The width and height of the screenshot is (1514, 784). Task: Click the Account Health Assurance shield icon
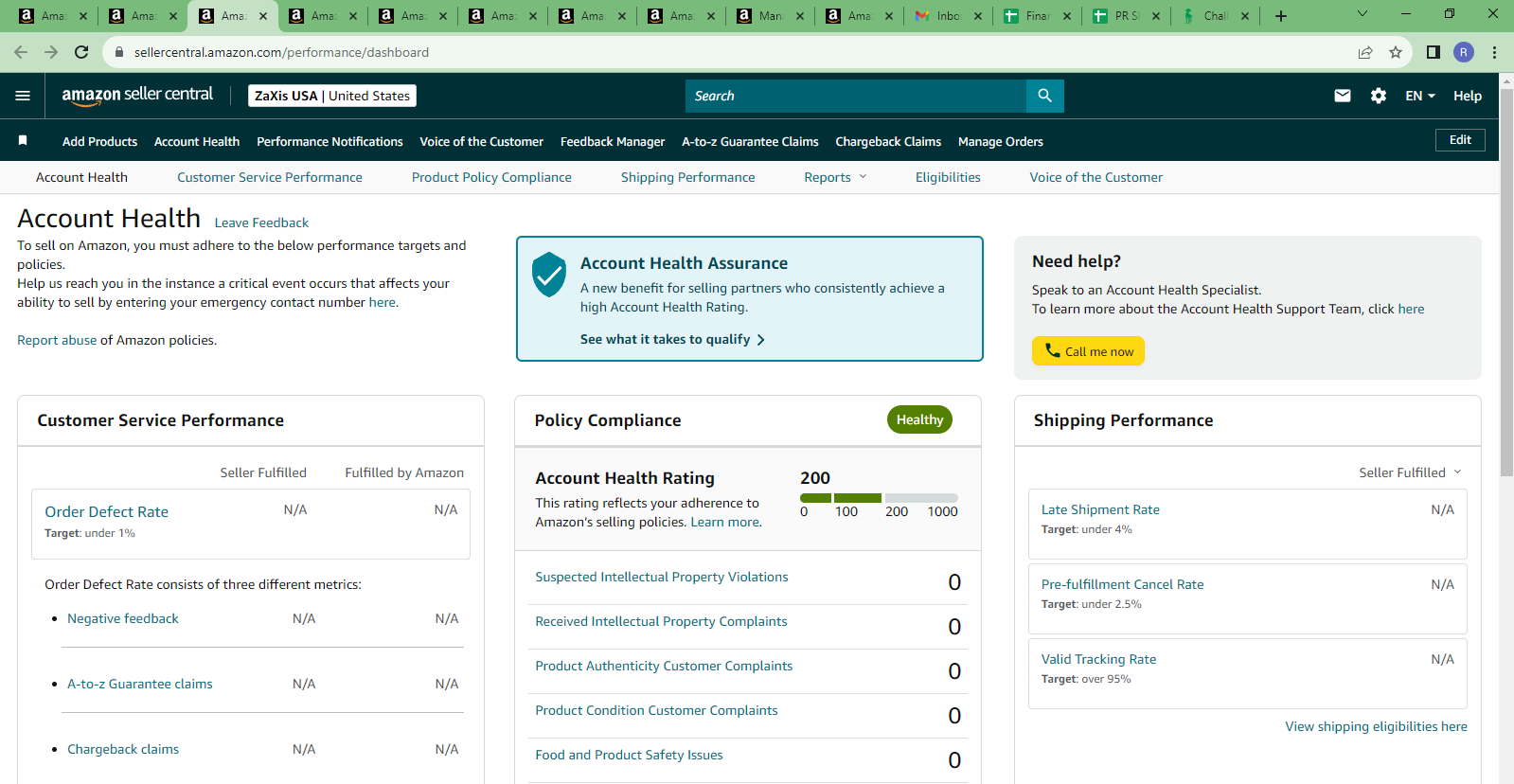(549, 275)
